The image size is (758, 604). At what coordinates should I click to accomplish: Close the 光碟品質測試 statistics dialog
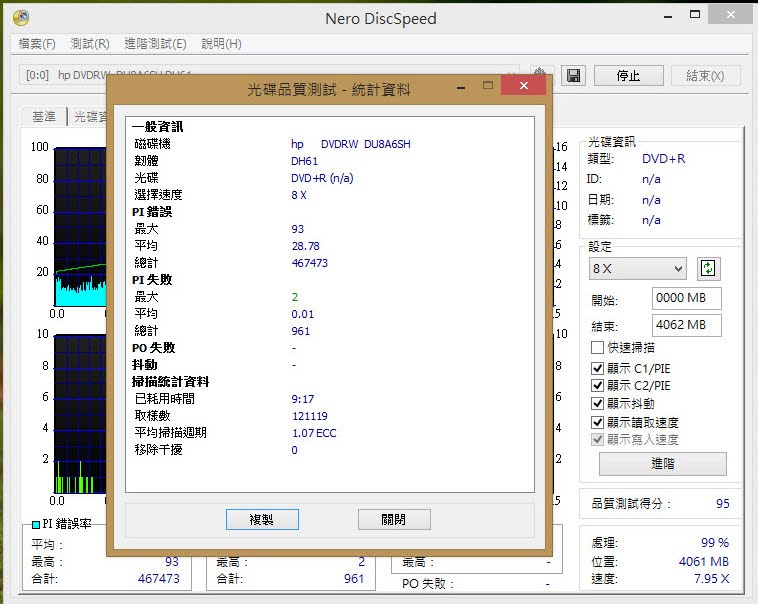click(x=524, y=86)
